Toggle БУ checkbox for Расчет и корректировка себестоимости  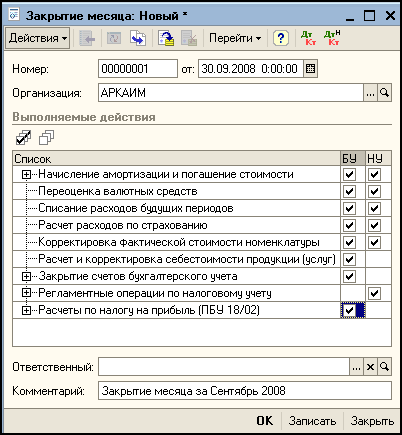(x=349, y=259)
